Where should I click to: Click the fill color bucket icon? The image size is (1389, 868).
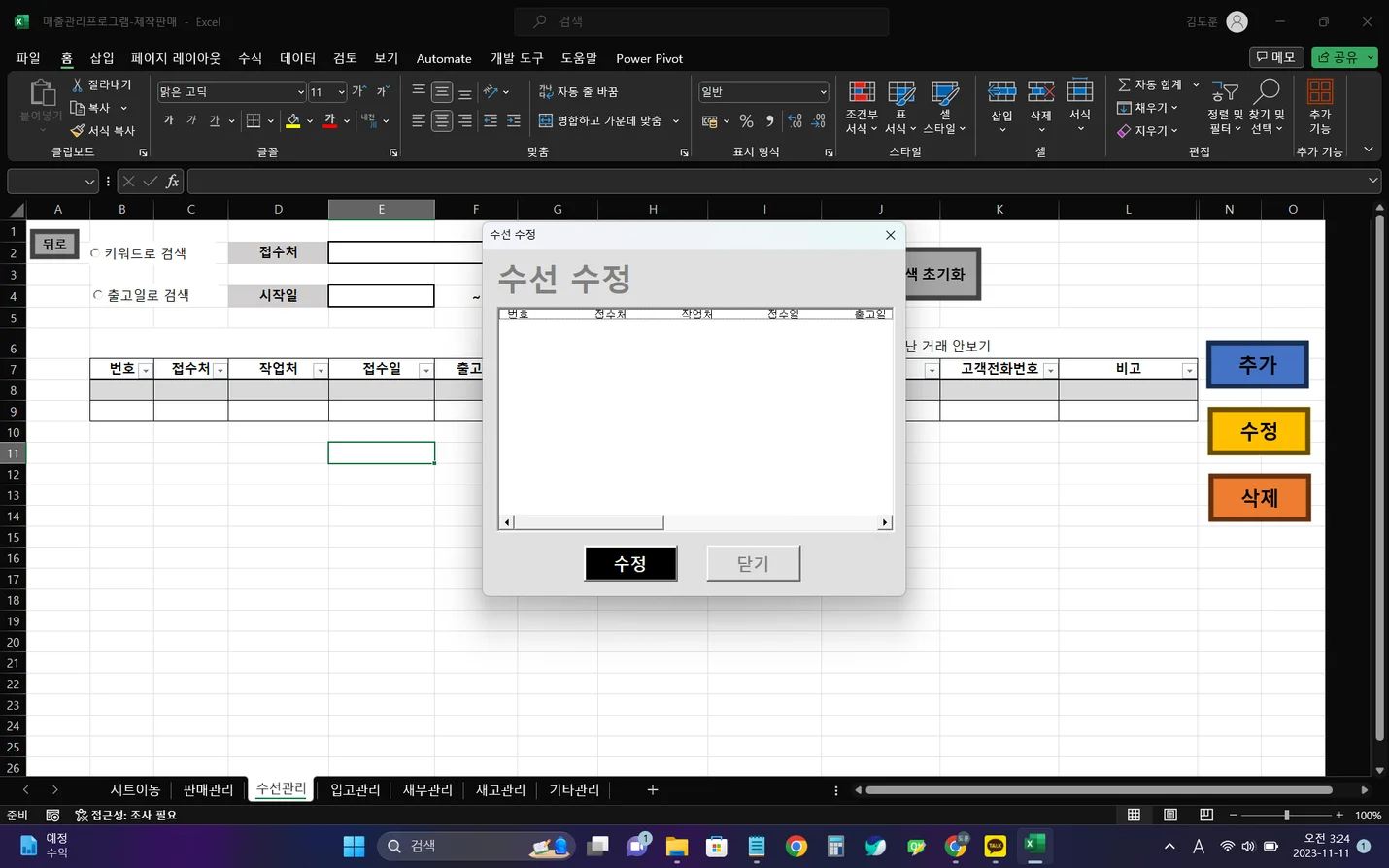pos(292,120)
